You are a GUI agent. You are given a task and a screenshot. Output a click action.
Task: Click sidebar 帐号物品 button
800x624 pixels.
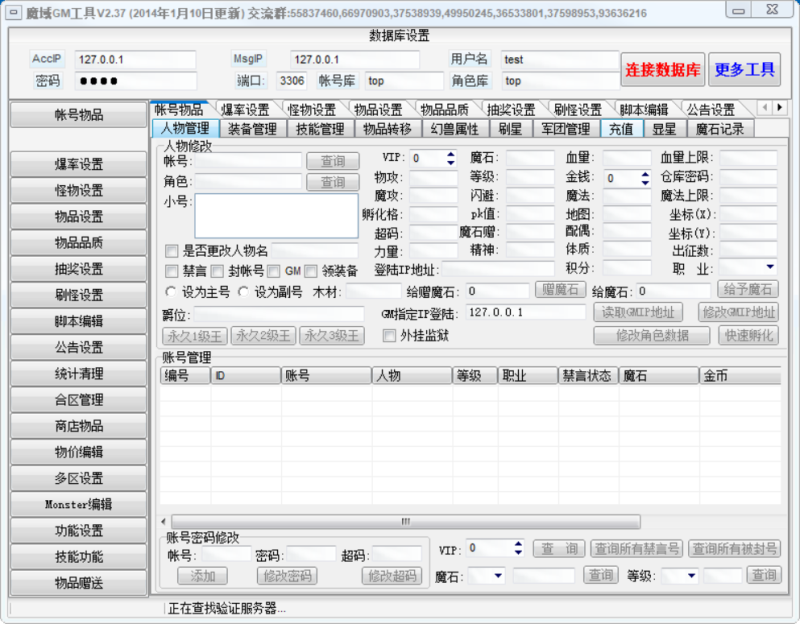(x=79, y=115)
